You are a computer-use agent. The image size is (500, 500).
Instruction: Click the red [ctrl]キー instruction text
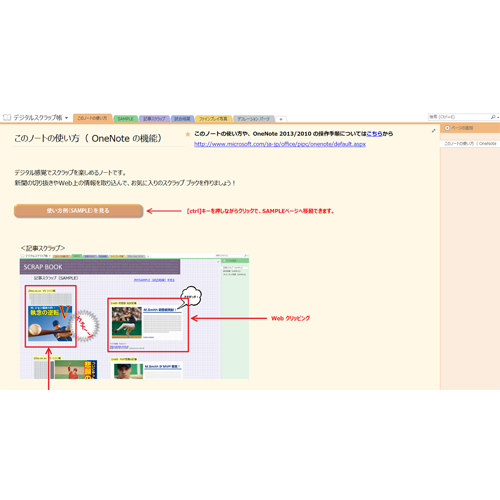tap(260, 211)
